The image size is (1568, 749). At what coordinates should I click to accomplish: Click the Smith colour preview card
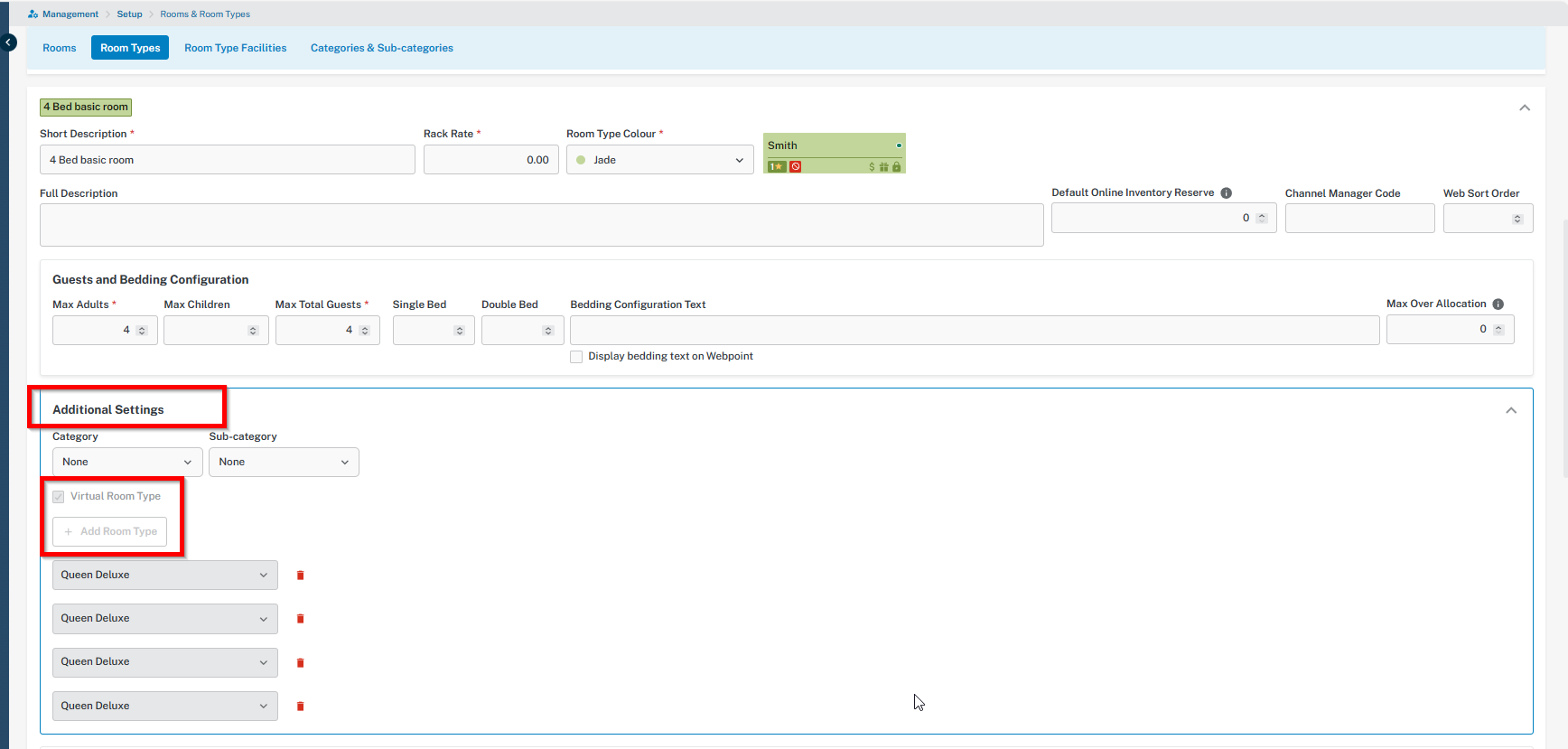point(835,154)
